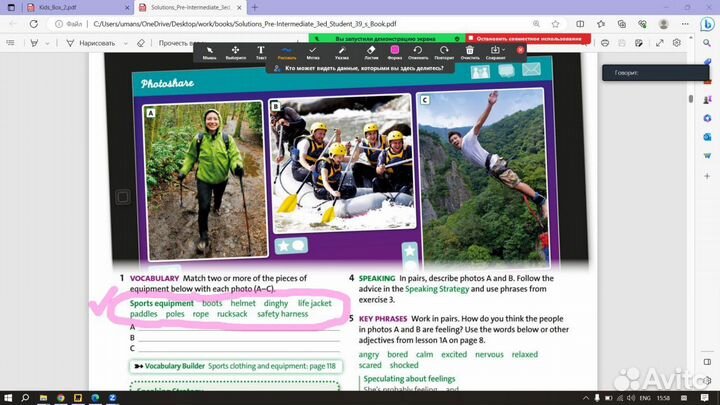Open the user profile avatar
Image resolution: width=720 pixels, height=405 pixels.
664,24
